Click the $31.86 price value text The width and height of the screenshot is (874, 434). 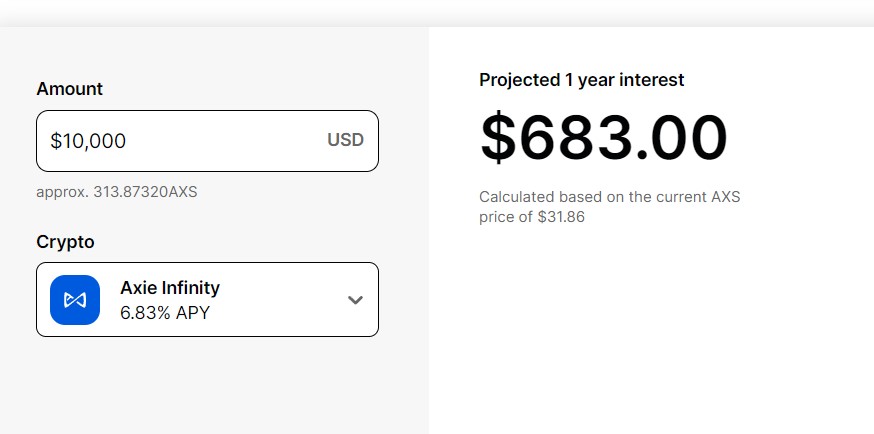[x=561, y=217]
